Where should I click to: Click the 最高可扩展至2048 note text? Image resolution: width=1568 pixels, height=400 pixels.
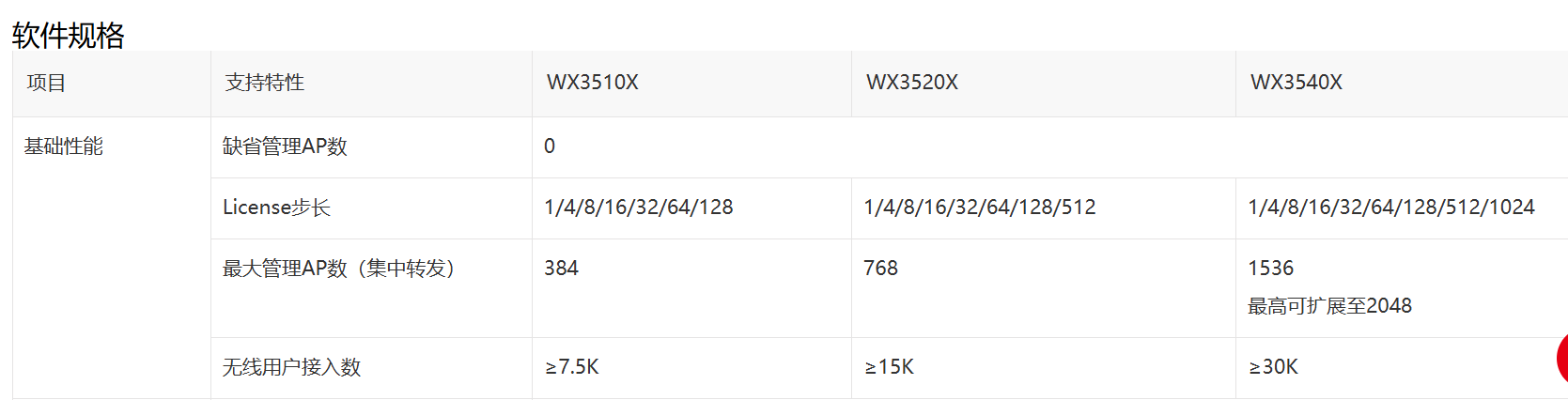point(1329,306)
